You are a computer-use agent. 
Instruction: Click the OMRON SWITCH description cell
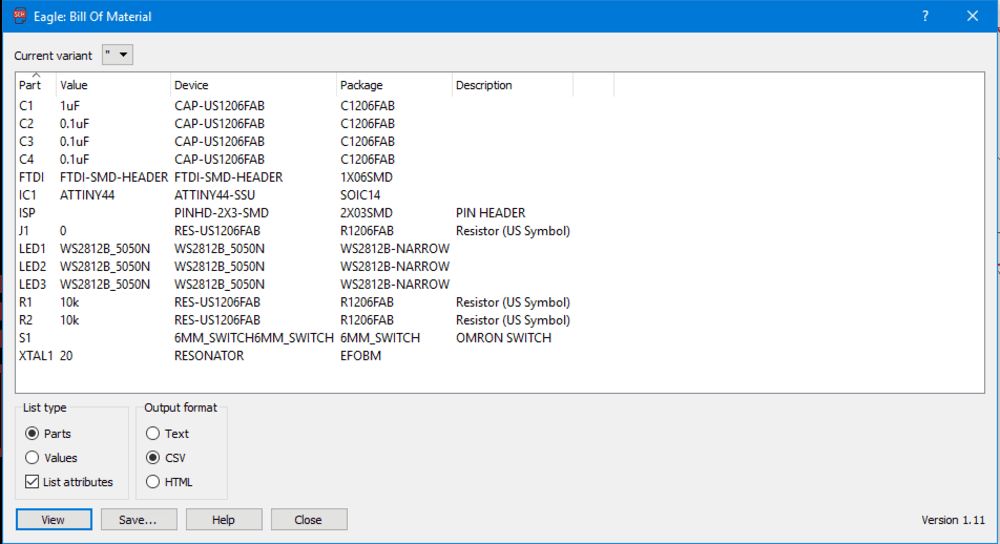click(503, 338)
